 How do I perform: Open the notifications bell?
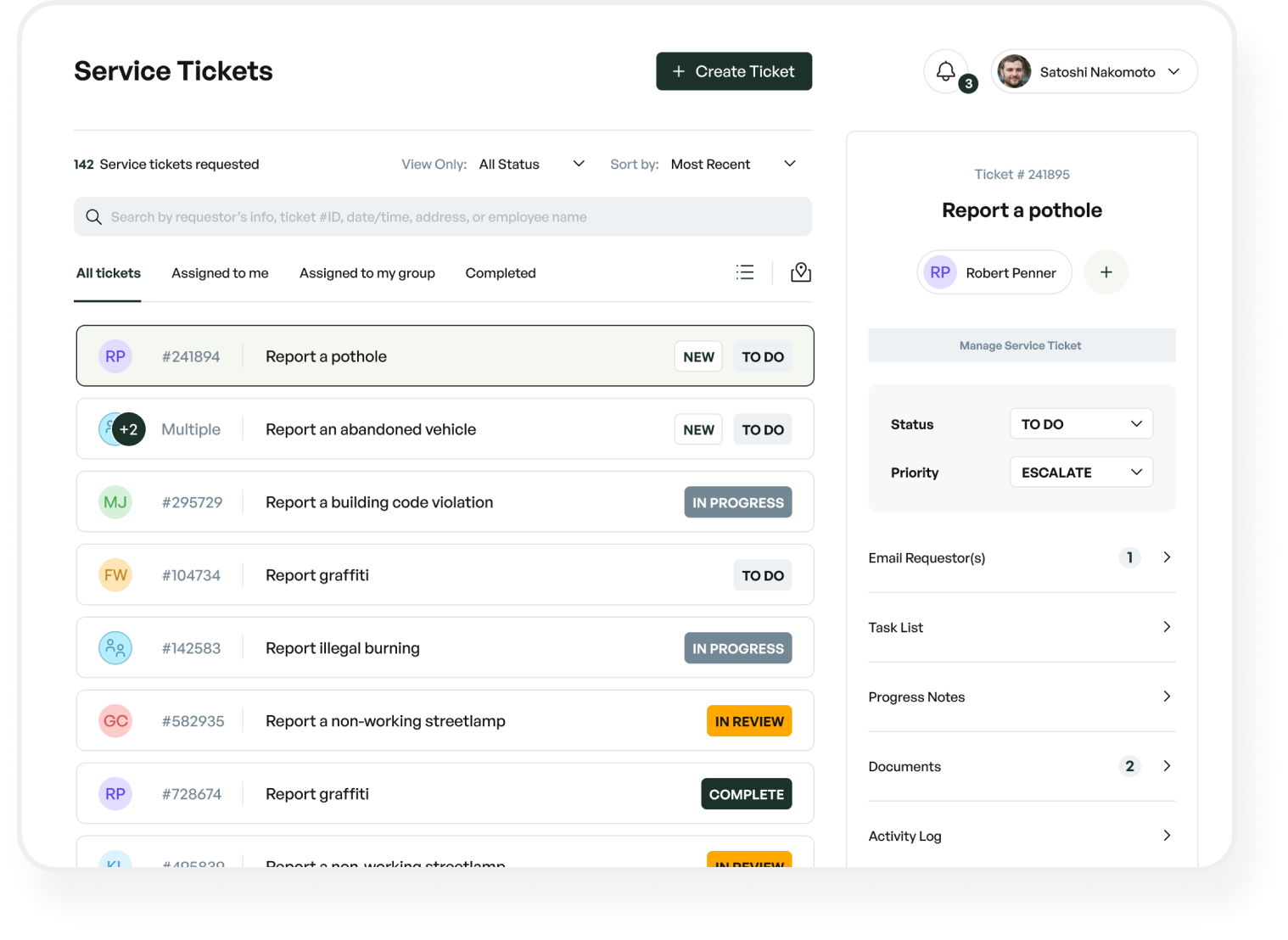pos(946,71)
